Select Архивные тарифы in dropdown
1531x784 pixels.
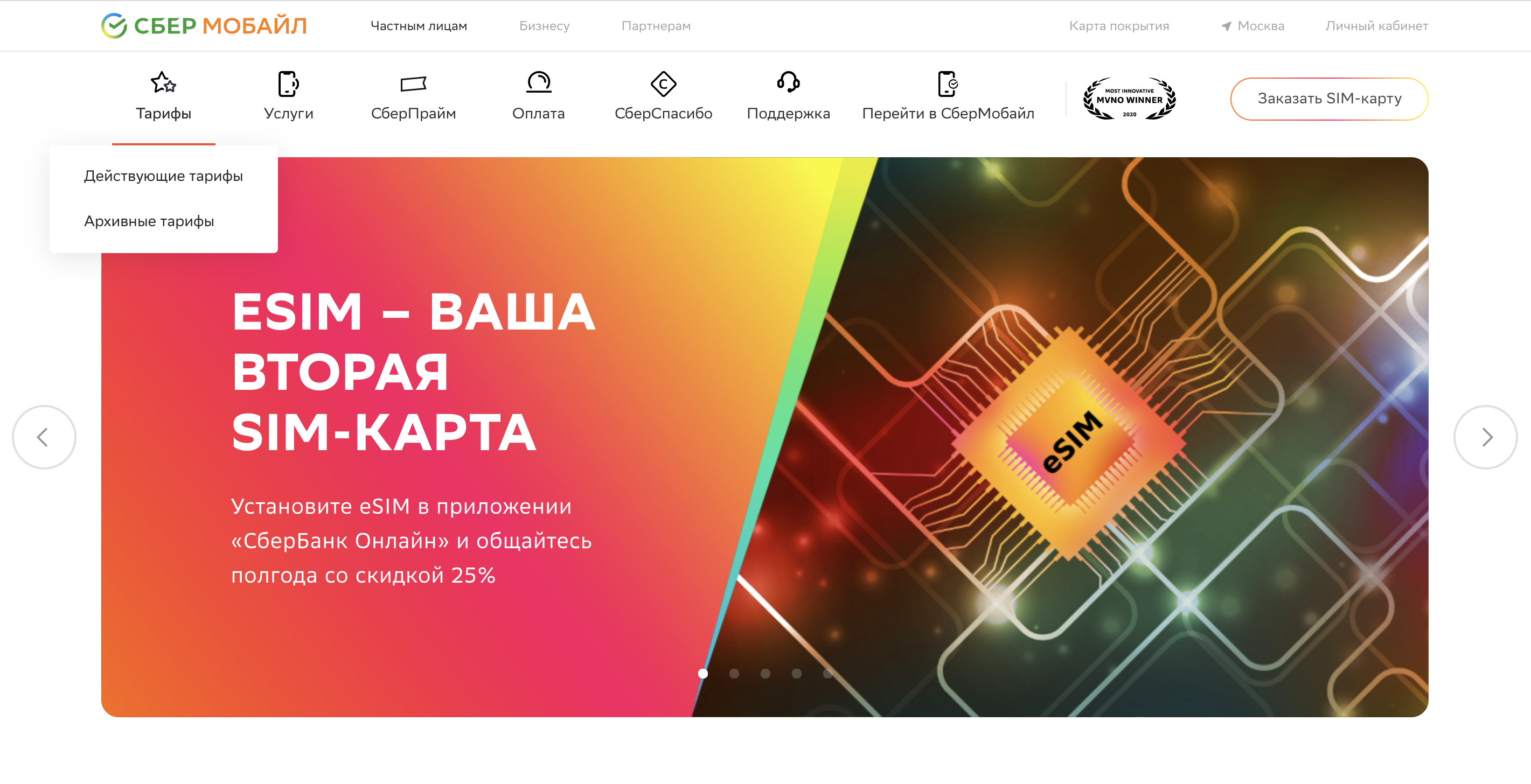point(149,221)
